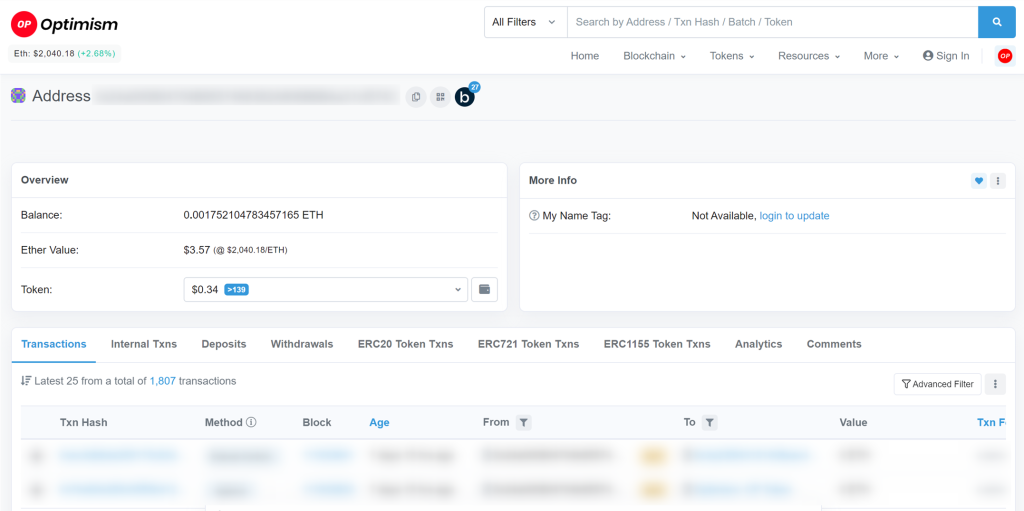The width and height of the screenshot is (1024, 511).
Task: Filter transactions by To column
Action: tap(709, 423)
